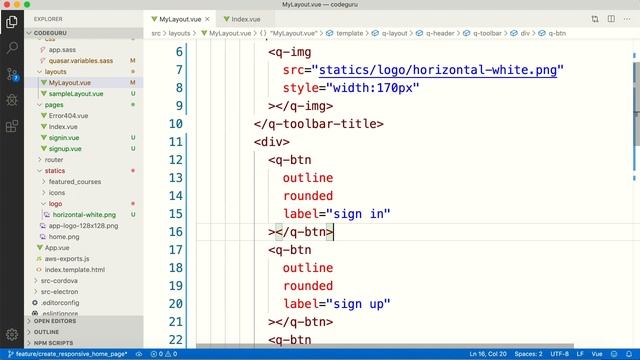This screenshot has height=360, width=640.
Task: Expand the router folder
Action: [84, 160]
